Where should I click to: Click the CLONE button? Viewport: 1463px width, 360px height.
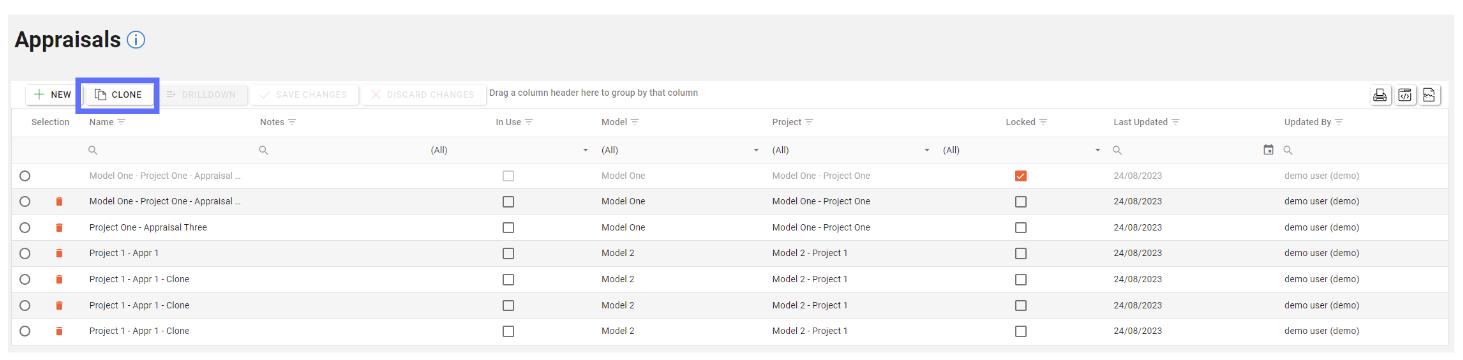click(118, 95)
